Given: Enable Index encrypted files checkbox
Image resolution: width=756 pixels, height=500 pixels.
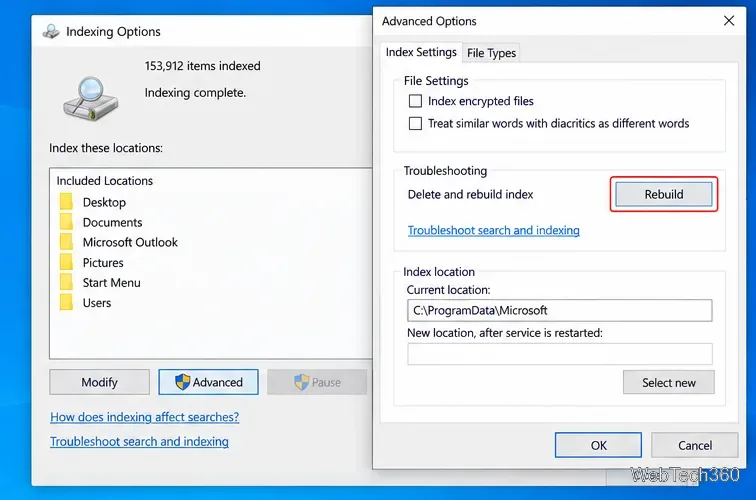Looking at the screenshot, I should pyautogui.click(x=415, y=101).
